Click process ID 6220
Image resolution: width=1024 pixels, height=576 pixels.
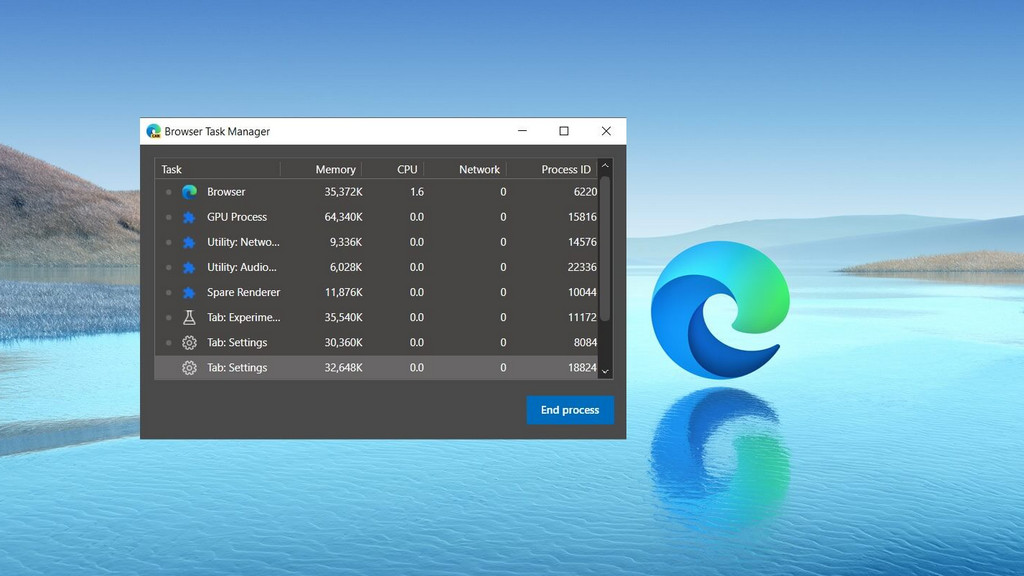(585, 192)
